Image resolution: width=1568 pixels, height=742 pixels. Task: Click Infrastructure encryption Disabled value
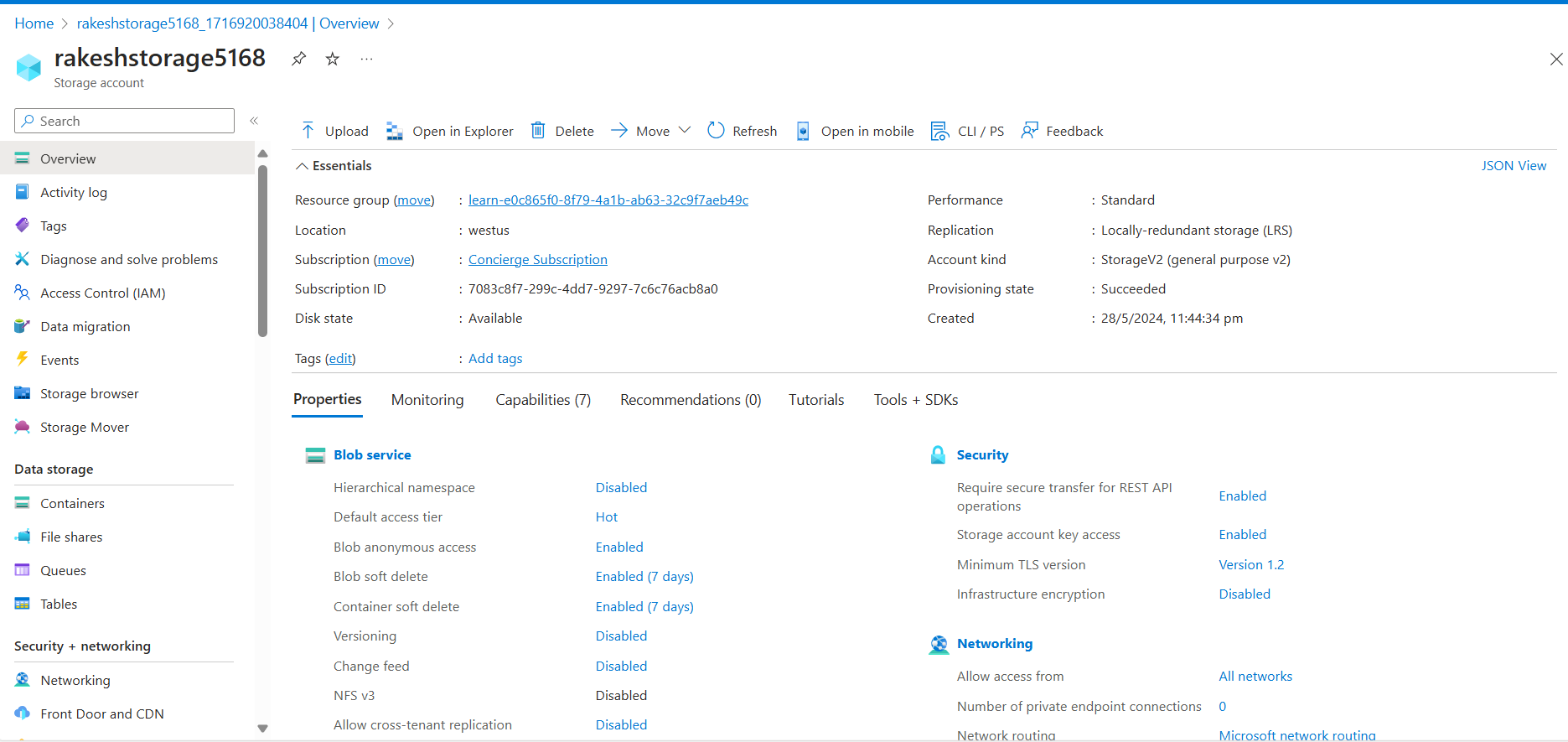point(1245,594)
